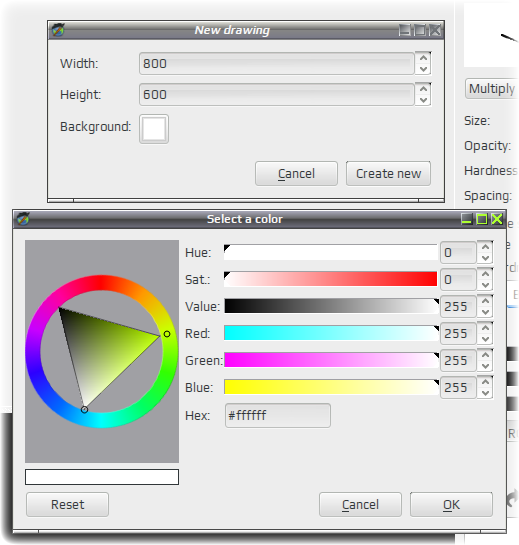Increment the Sat. value spinner
Viewport: 519px width, 545px height.
485,274
